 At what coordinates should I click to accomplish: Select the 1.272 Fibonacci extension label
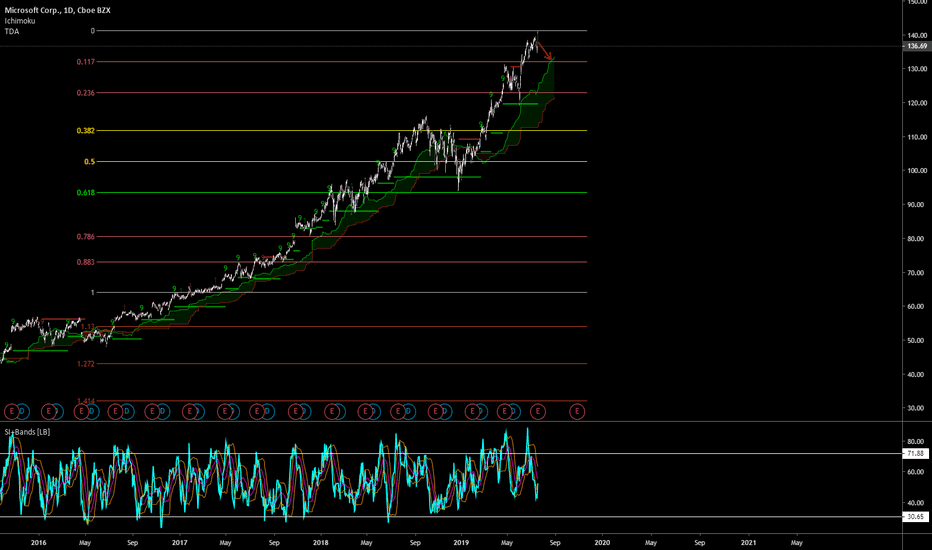point(86,364)
